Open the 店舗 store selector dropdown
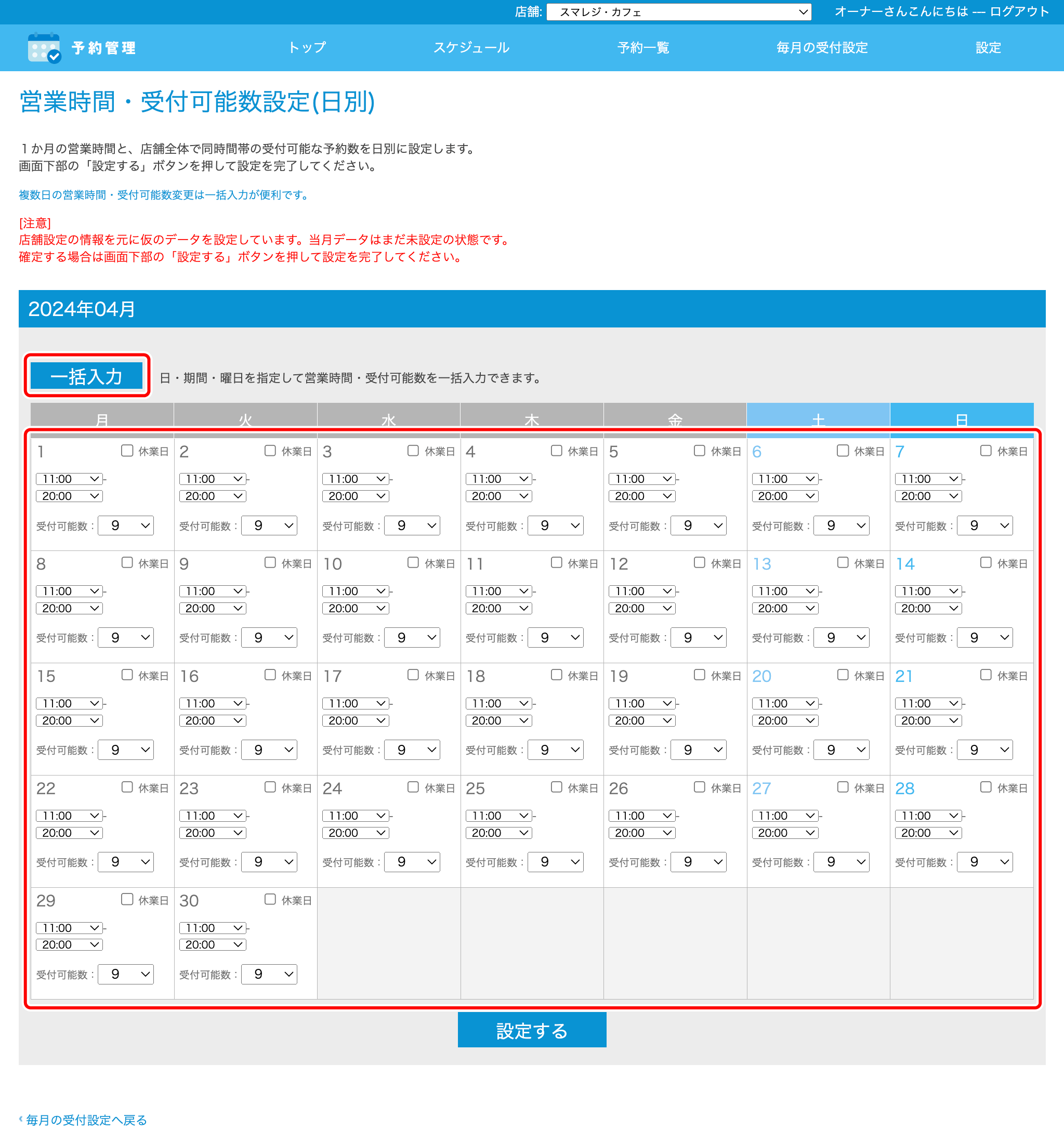 pyautogui.click(x=678, y=11)
